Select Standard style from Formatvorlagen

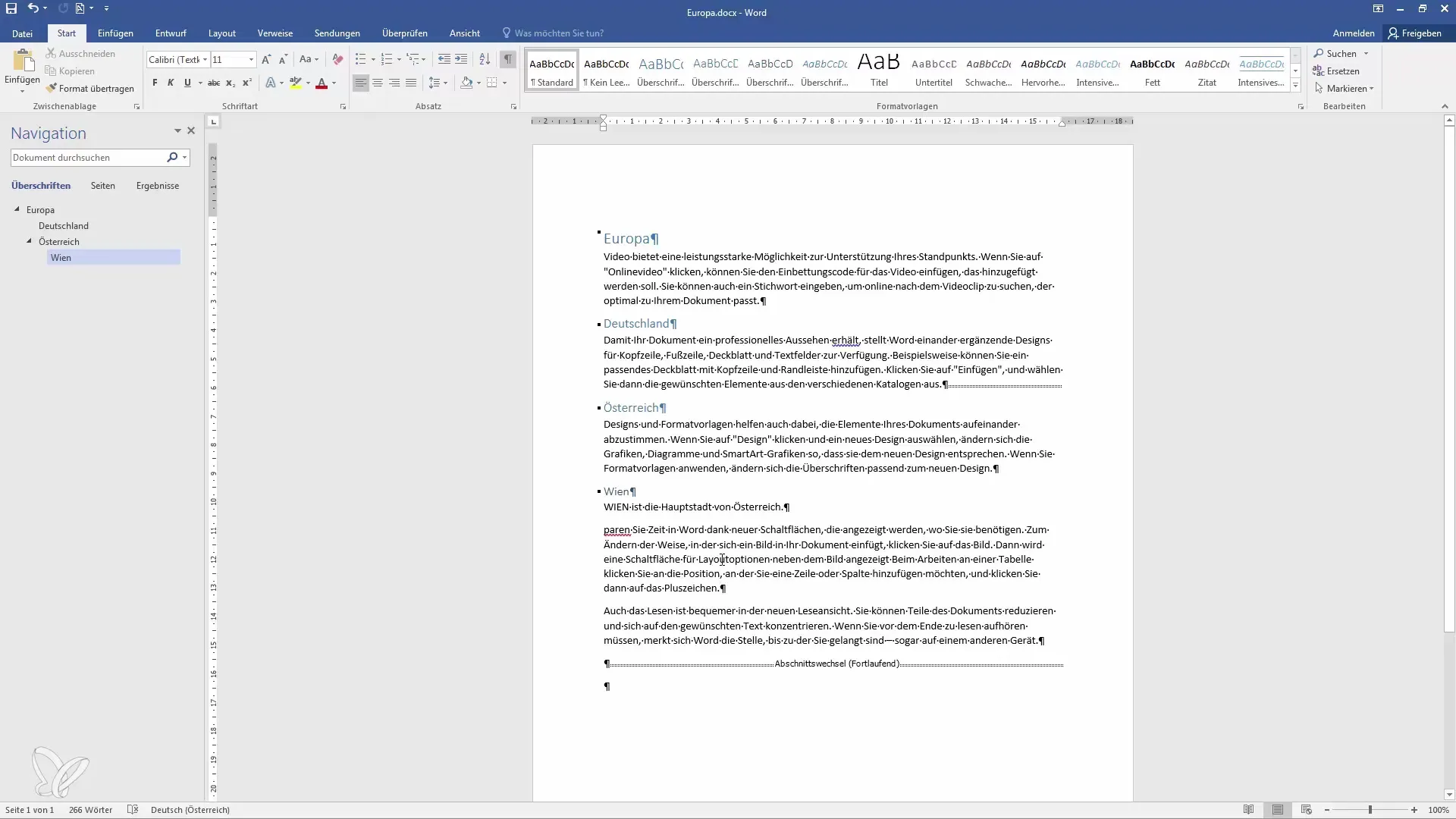551,70
